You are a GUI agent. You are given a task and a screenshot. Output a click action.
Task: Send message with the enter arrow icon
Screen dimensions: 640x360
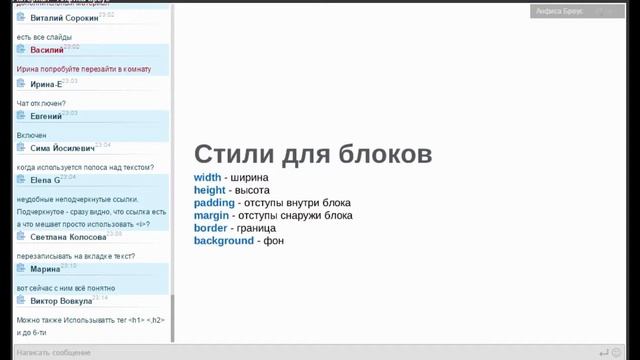click(x=604, y=352)
